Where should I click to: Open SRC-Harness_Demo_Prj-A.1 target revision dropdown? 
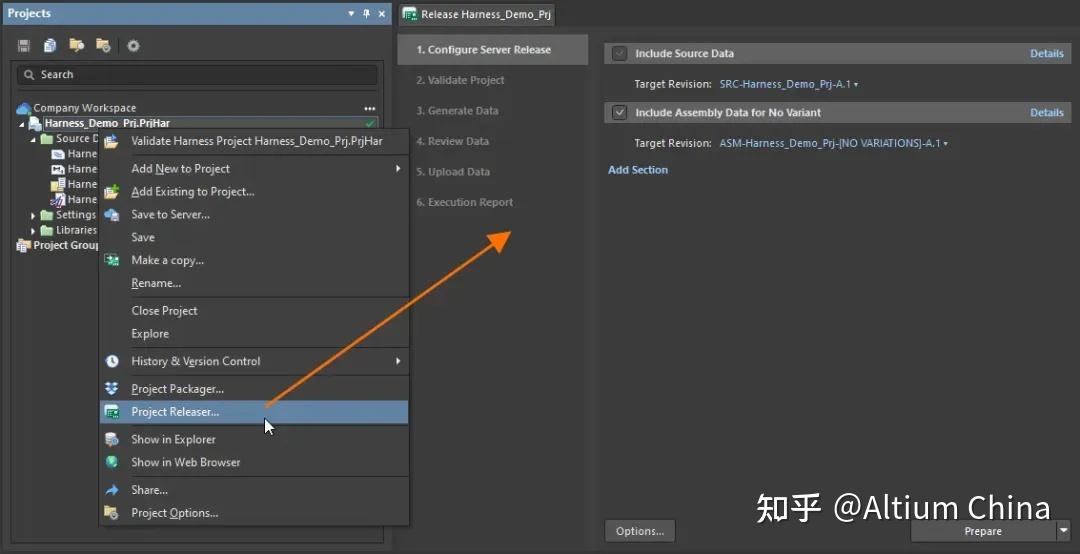pyautogui.click(x=789, y=84)
